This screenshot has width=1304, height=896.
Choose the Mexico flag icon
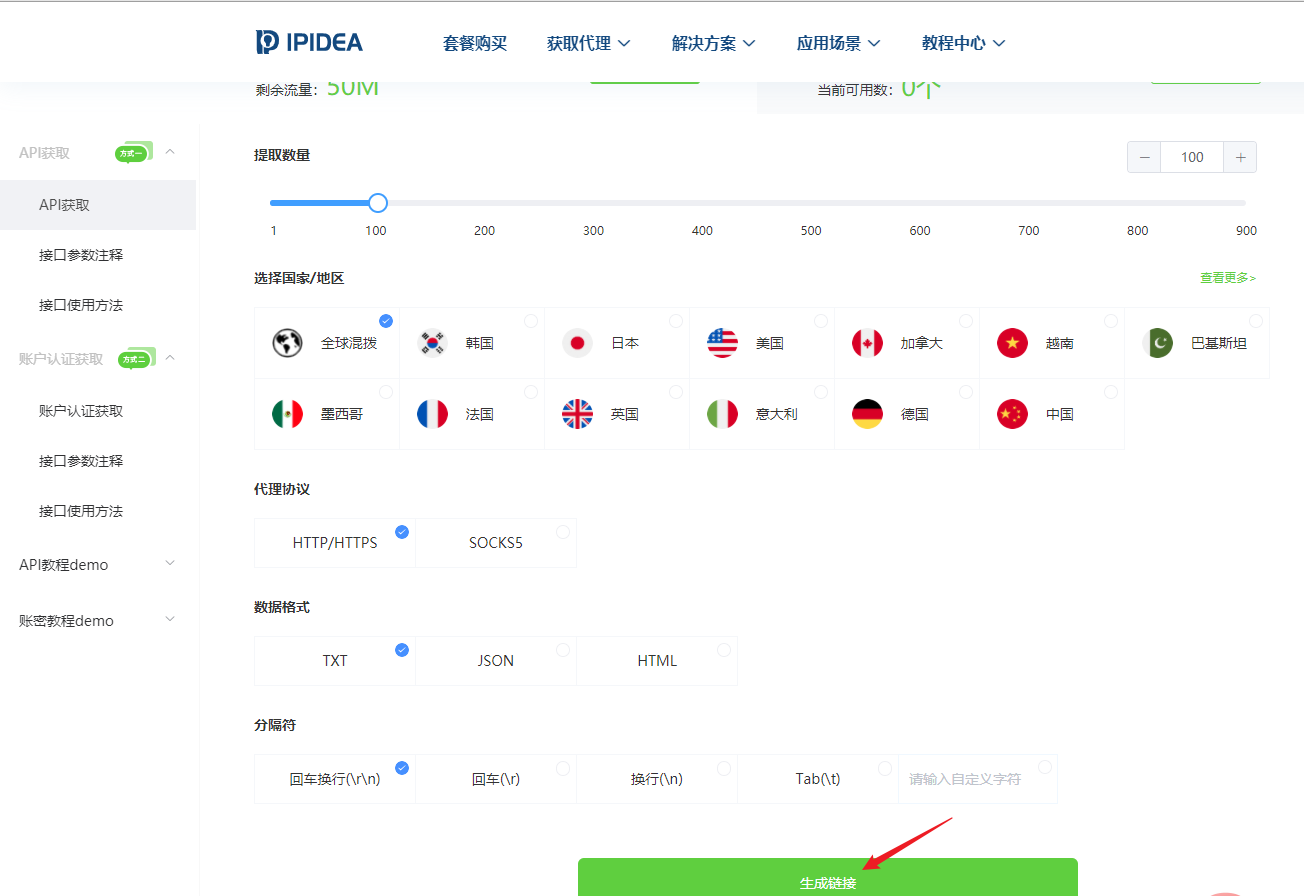287,414
